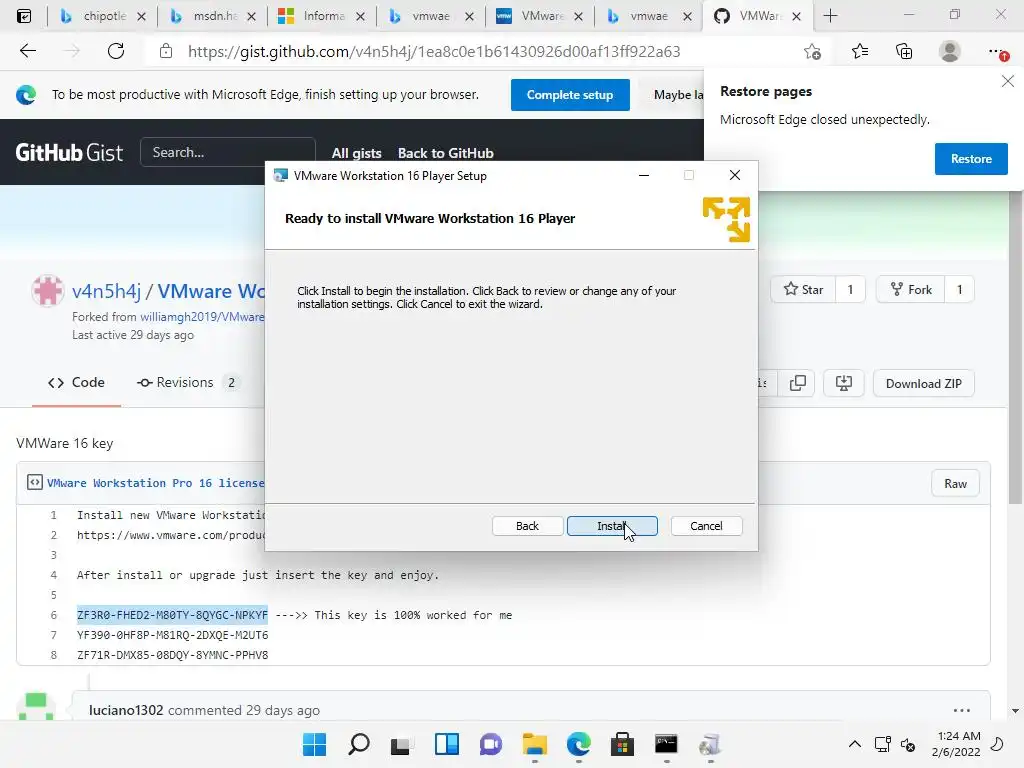The image size is (1024, 768).
Task: Click Restore in the Restore pages popup
Action: click(x=970, y=159)
